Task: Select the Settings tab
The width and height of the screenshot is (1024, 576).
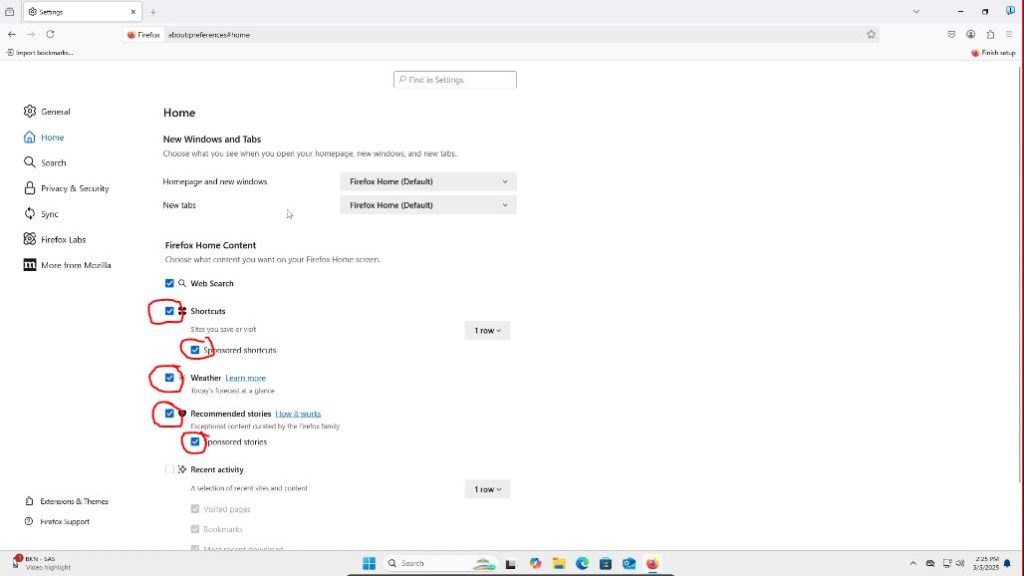Action: click(x=82, y=12)
